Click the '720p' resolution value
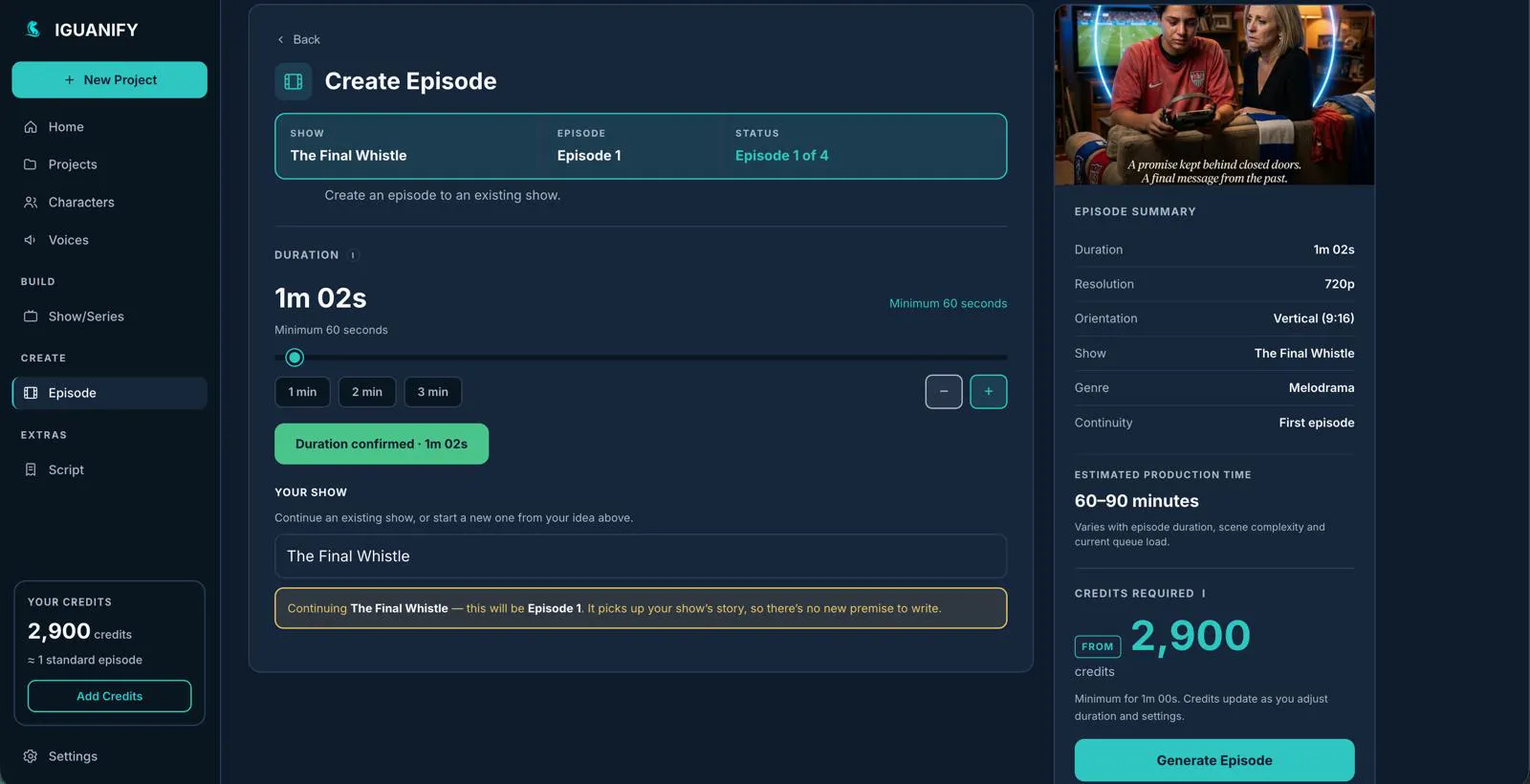The height and width of the screenshot is (784, 1530). [x=1339, y=284]
